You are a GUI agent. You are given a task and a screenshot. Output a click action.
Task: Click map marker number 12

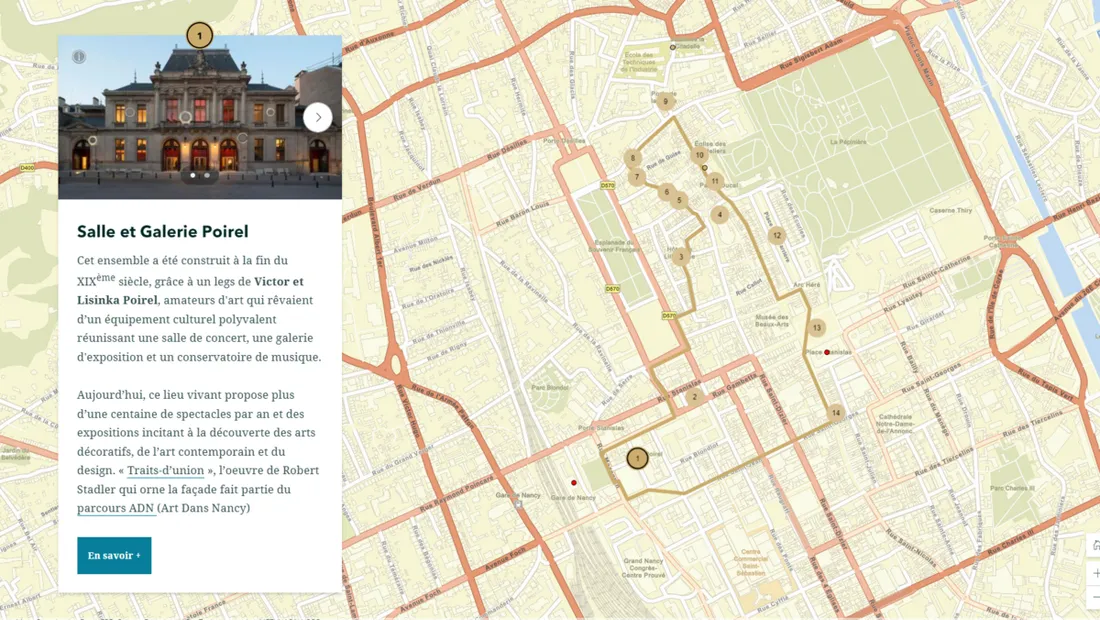(776, 236)
